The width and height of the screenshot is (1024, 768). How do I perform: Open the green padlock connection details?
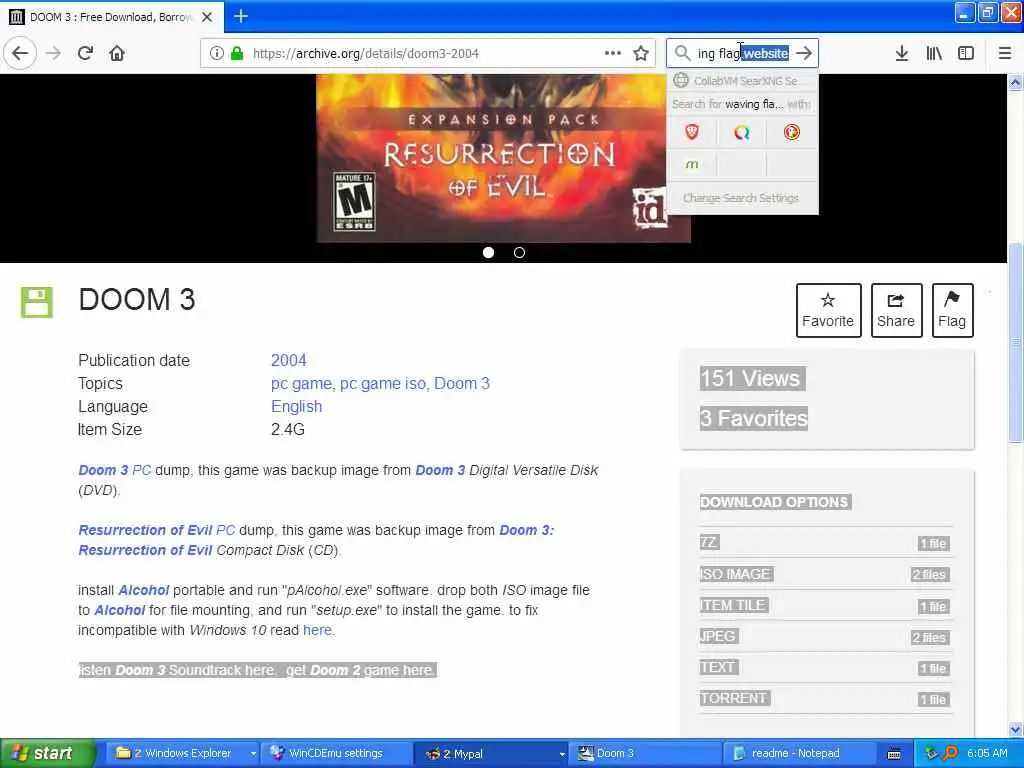click(237, 53)
